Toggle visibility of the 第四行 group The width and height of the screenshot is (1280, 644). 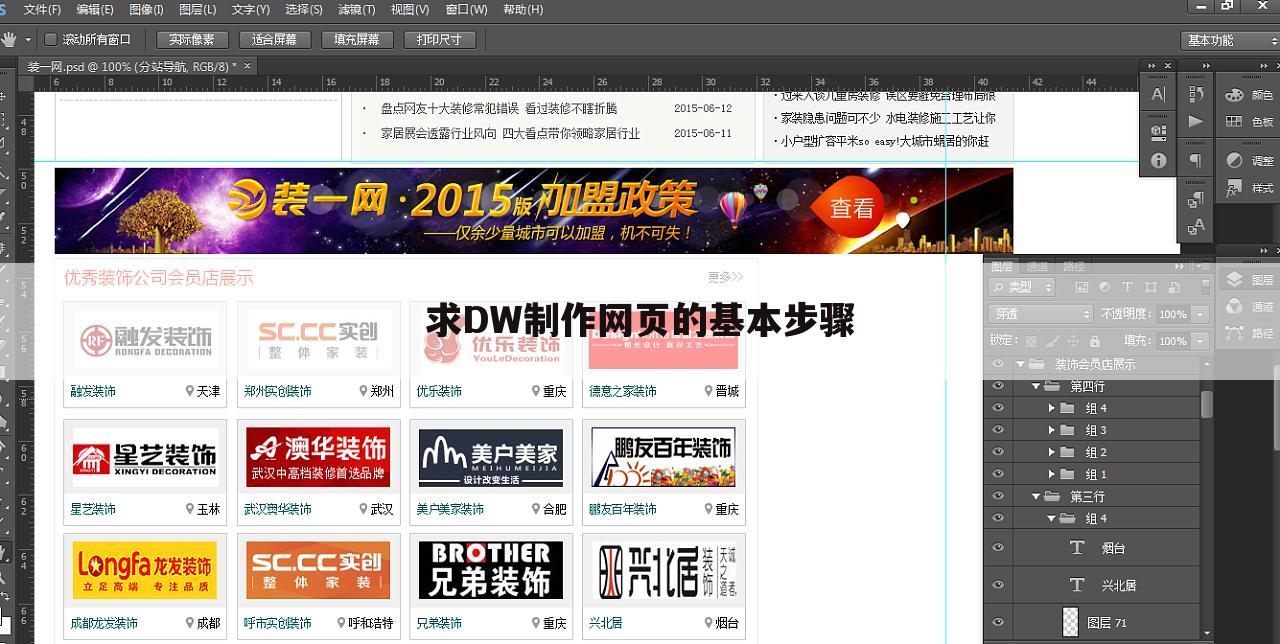998,386
